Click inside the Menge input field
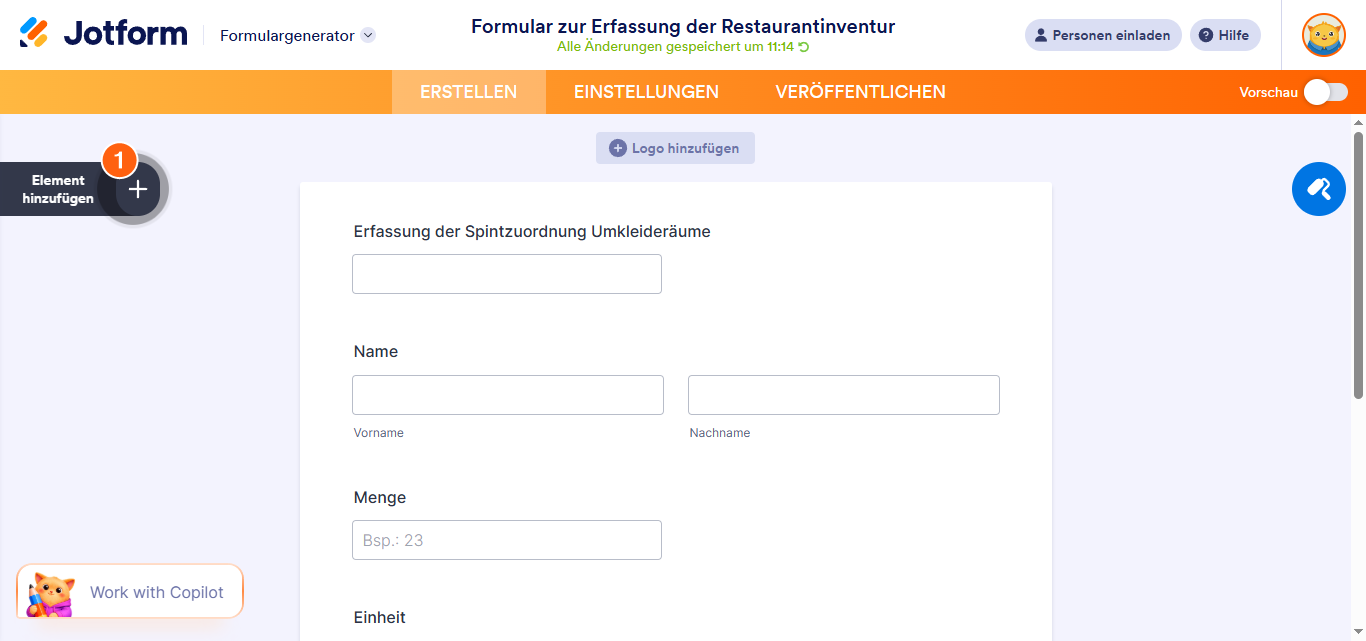Viewport: 1366px width, 641px height. [507, 539]
